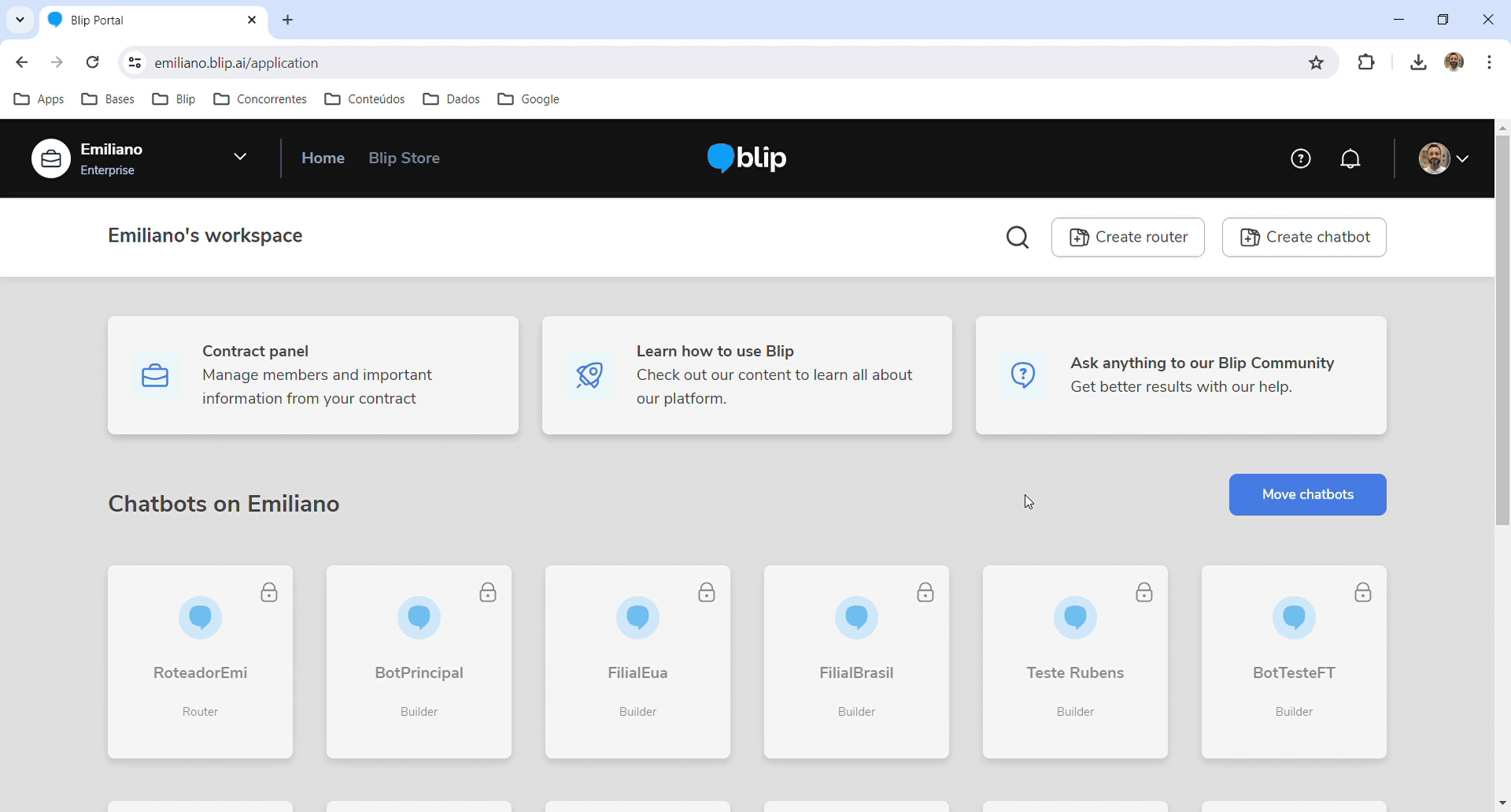Image resolution: width=1511 pixels, height=812 pixels.
Task: Open the tab search dropdown arrow
Action: [20, 20]
